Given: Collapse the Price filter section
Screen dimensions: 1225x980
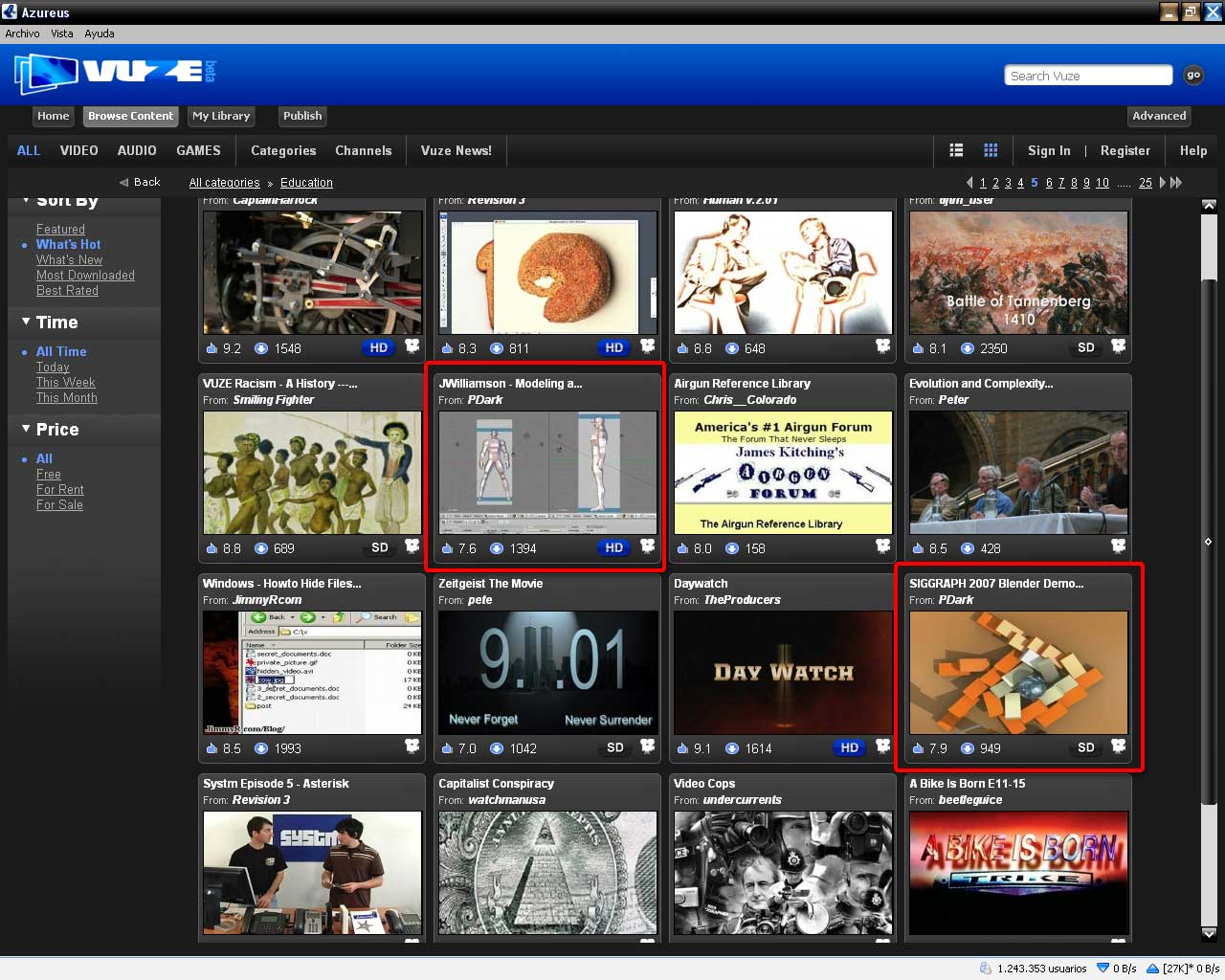Looking at the screenshot, I should point(26,429).
